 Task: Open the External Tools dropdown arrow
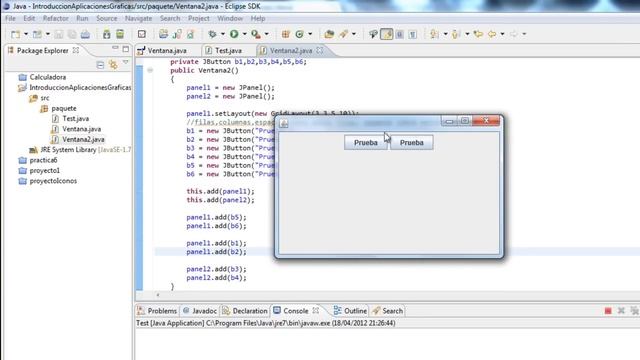tap(267, 34)
